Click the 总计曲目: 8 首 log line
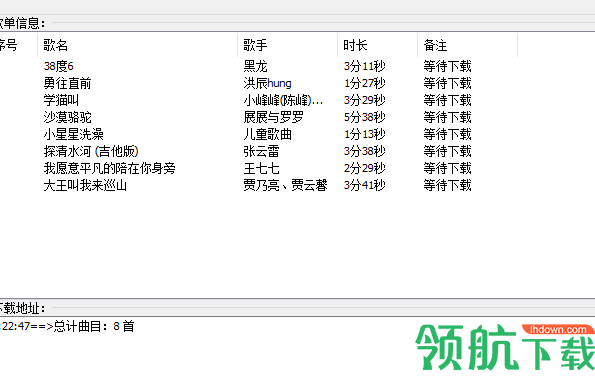Image resolution: width=595 pixels, height=377 pixels. (67, 326)
